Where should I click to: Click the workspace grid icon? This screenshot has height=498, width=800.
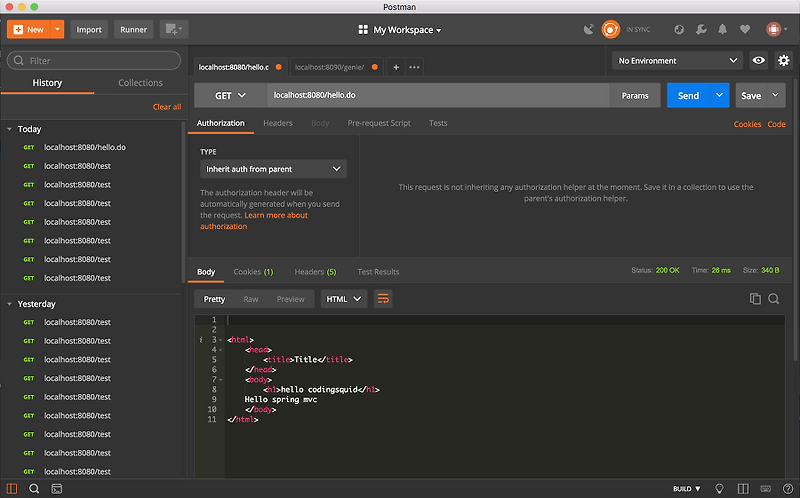tap(363, 30)
